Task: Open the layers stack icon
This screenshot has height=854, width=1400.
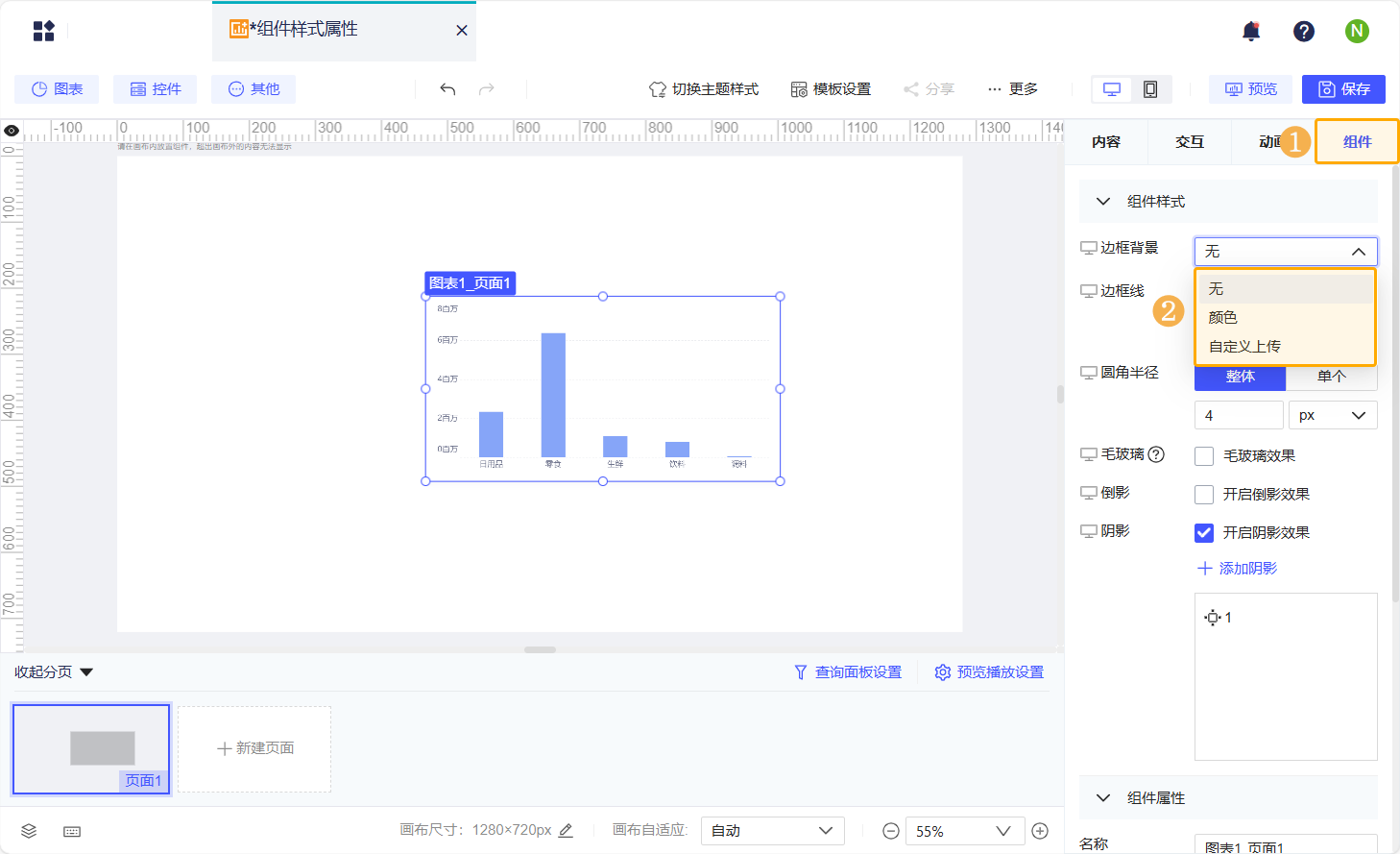Action: click(x=29, y=831)
